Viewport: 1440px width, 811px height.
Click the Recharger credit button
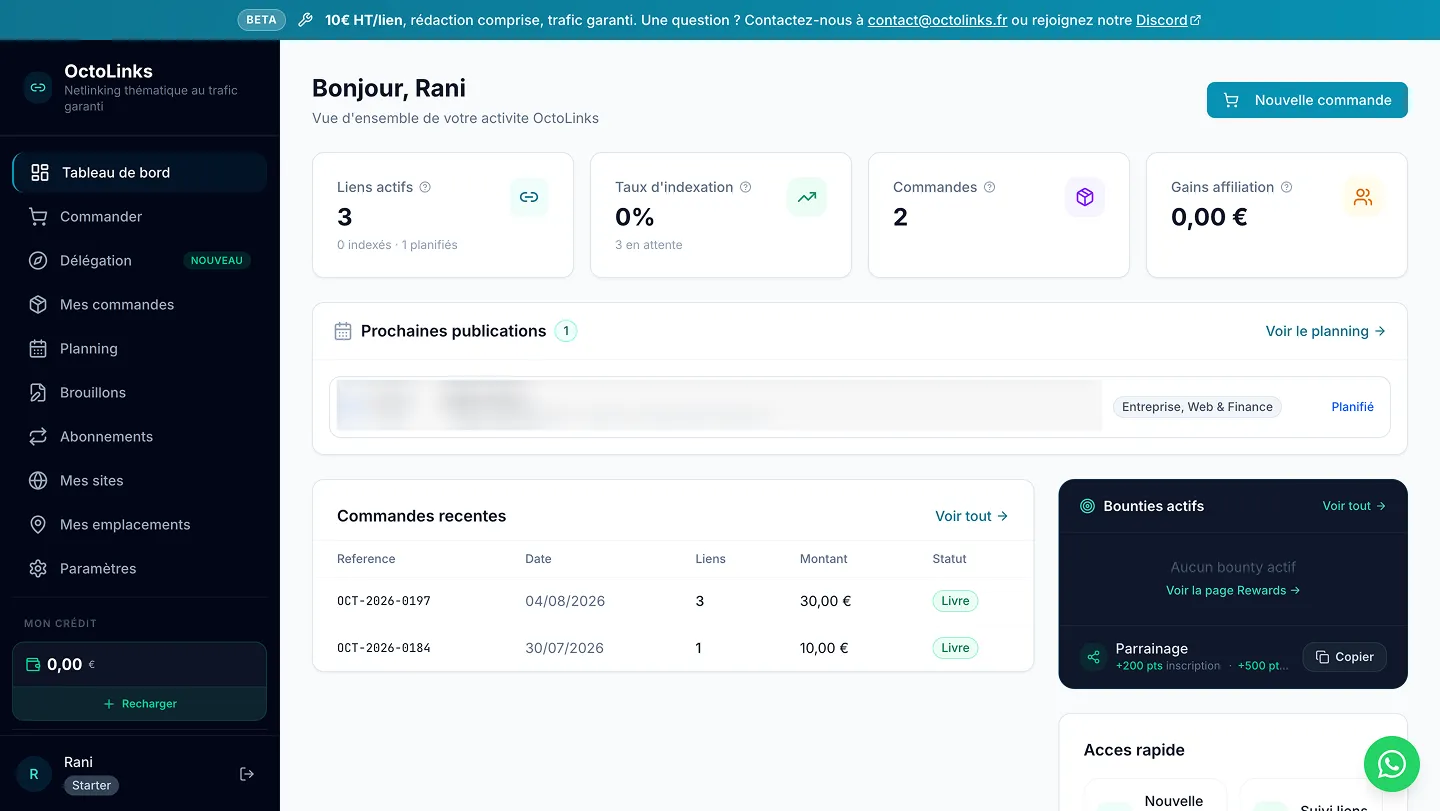click(140, 704)
